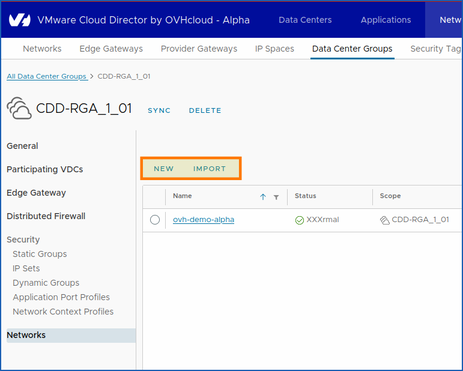Image resolution: width=463 pixels, height=371 pixels.
Task: Open the Edge Gateway section
Action: point(36,193)
